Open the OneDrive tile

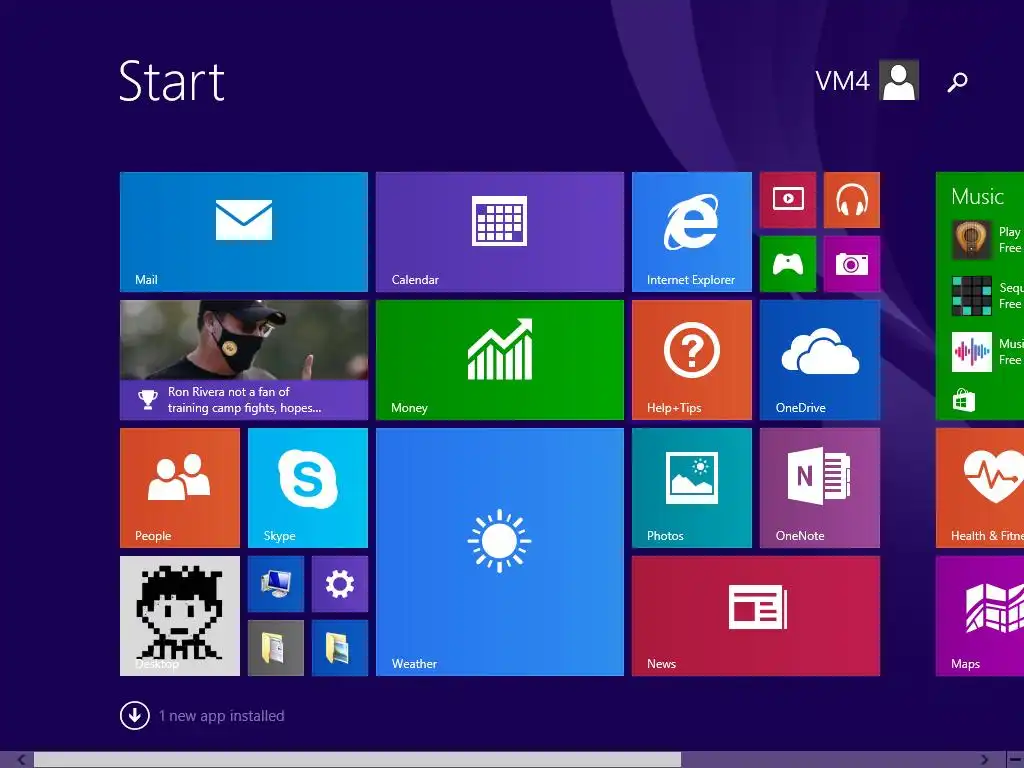tap(820, 360)
